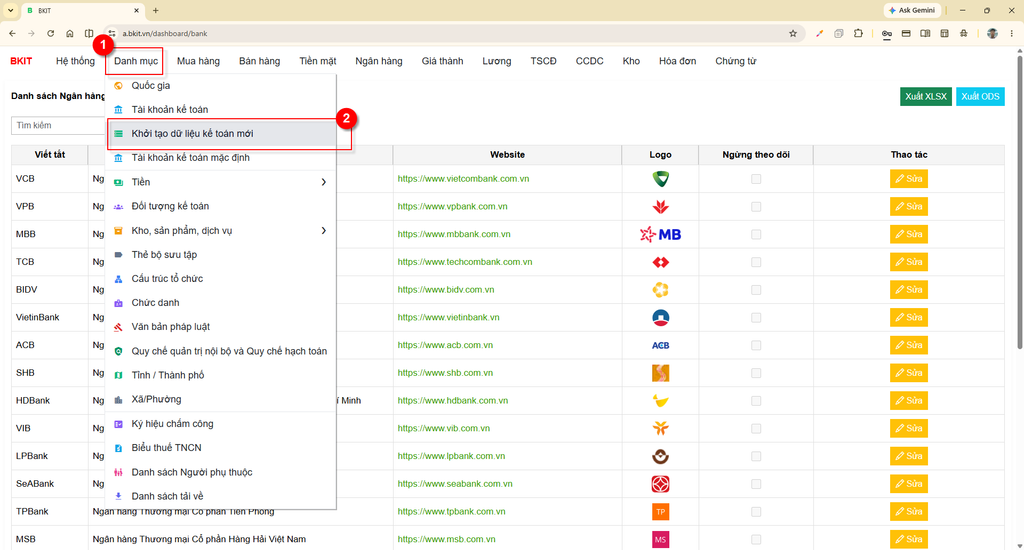
Task: Open the Danh mục menu
Action: 135,61
